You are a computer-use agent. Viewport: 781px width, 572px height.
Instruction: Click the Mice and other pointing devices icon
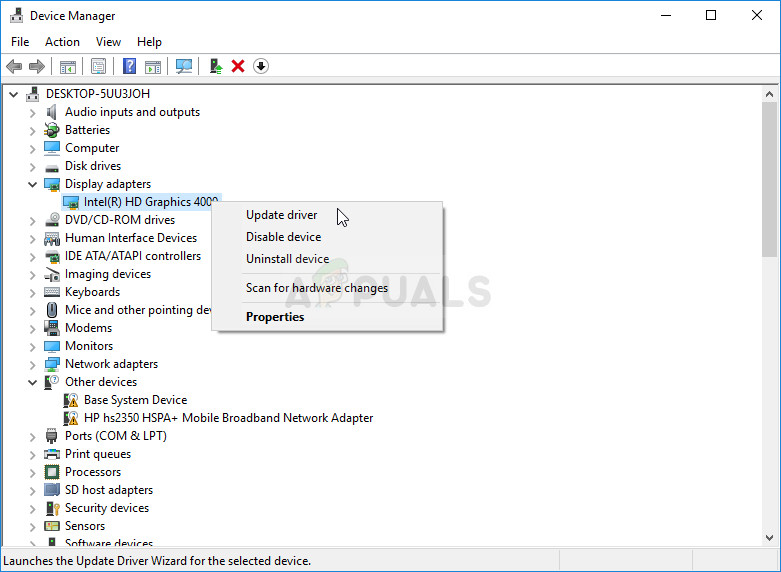click(x=52, y=310)
